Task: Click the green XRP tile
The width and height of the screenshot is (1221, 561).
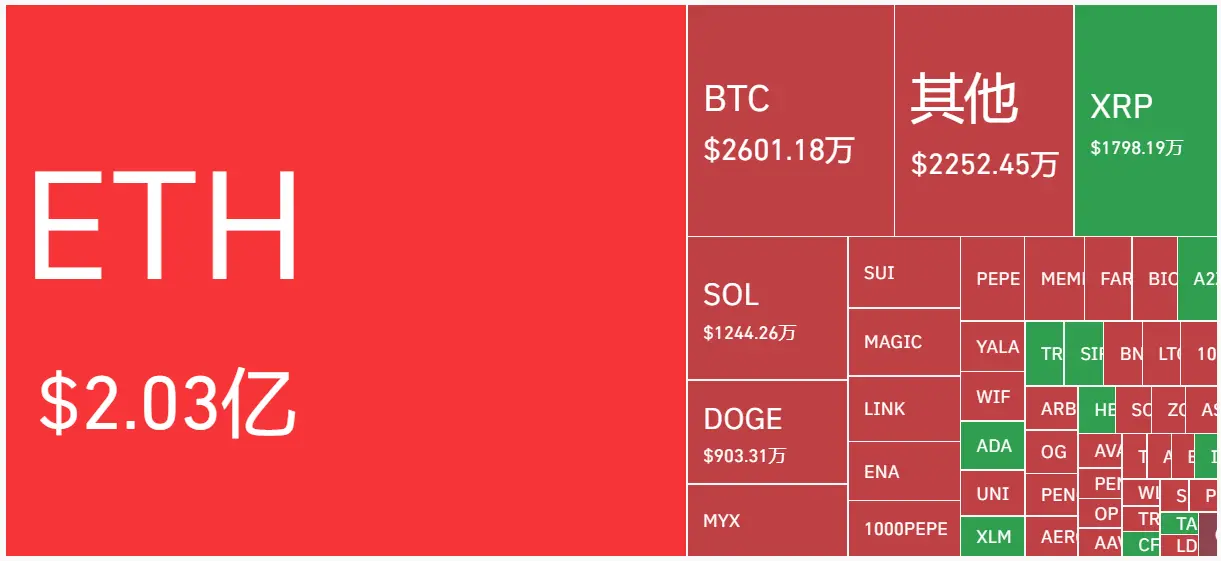Action: [1144, 120]
